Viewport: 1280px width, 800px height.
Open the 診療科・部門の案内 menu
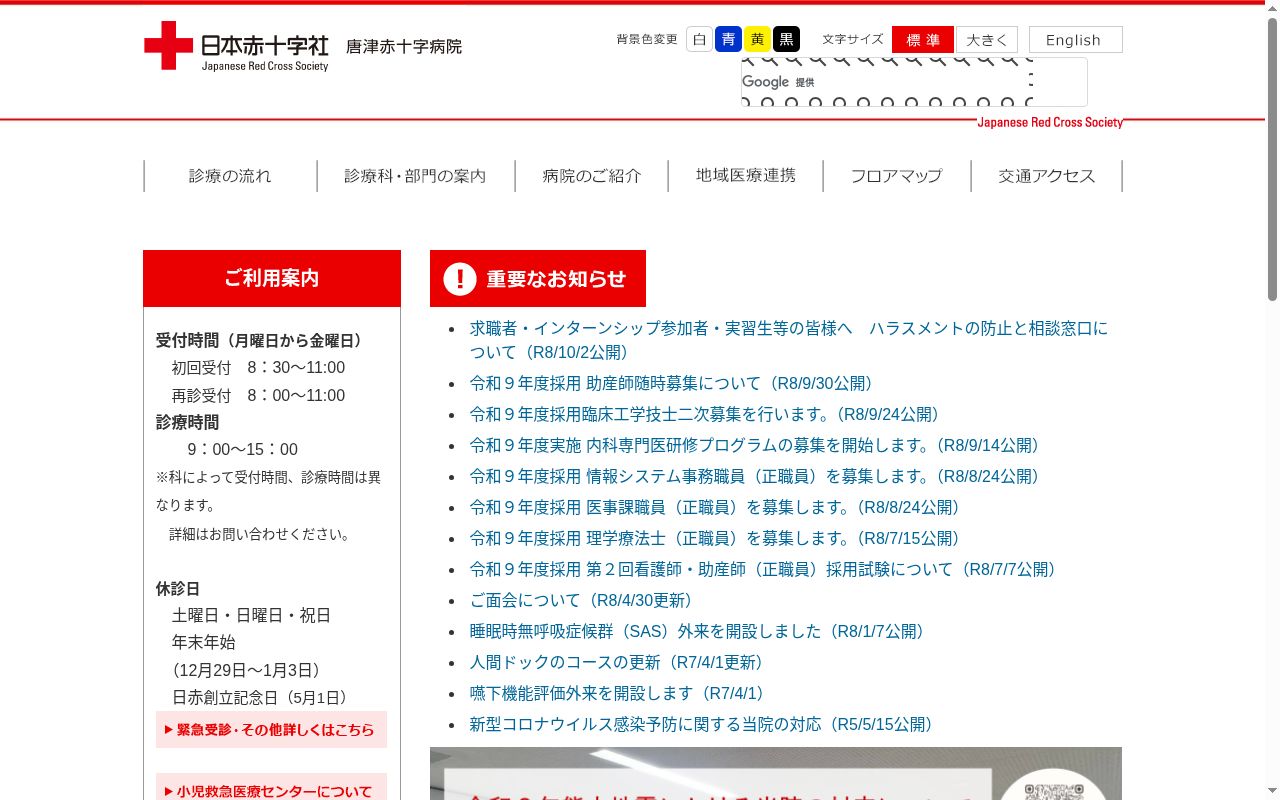tap(415, 176)
